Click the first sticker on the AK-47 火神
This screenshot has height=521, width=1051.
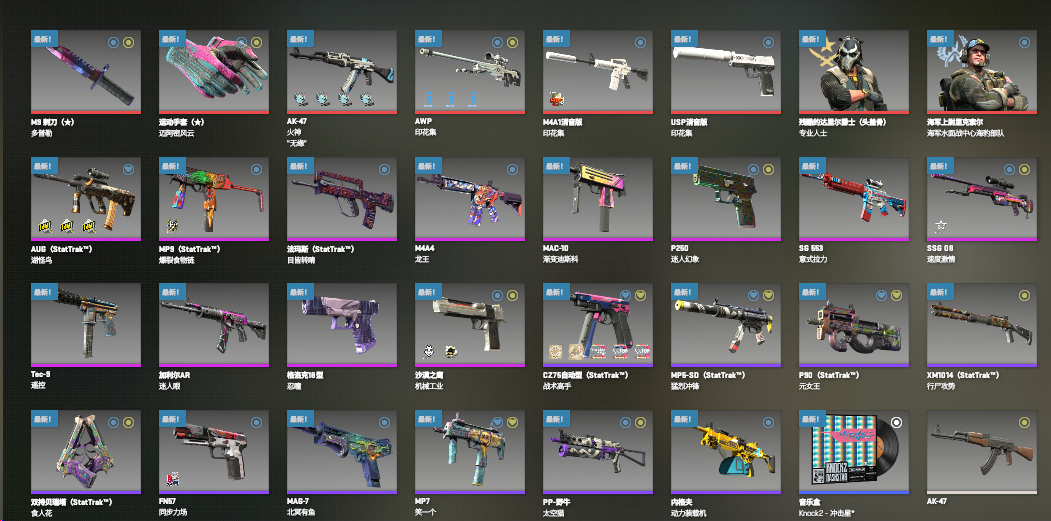(x=300, y=99)
